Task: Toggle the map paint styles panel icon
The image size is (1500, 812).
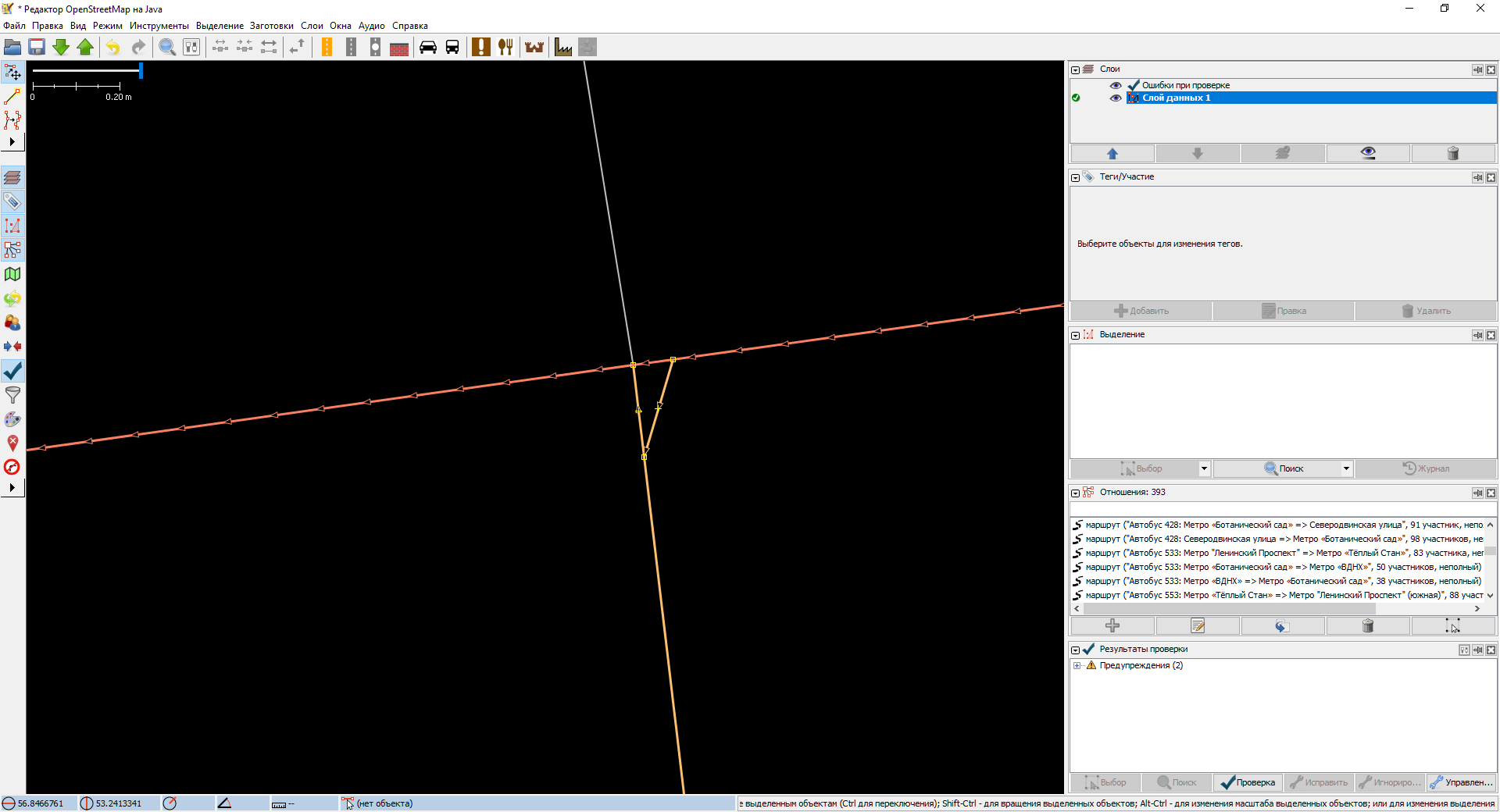Action: pyautogui.click(x=12, y=419)
